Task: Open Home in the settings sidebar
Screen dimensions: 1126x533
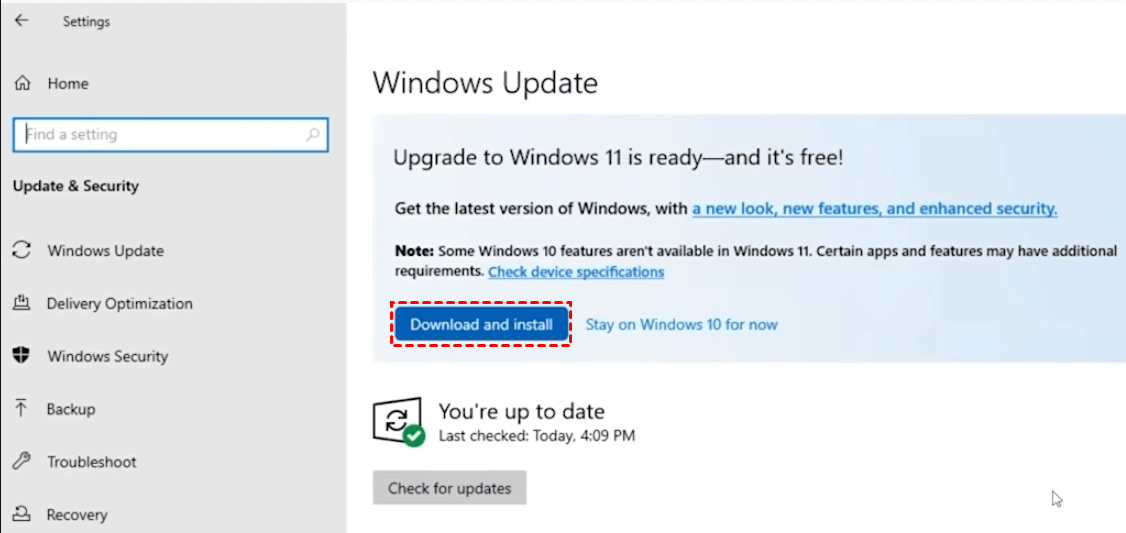Action: [68, 83]
